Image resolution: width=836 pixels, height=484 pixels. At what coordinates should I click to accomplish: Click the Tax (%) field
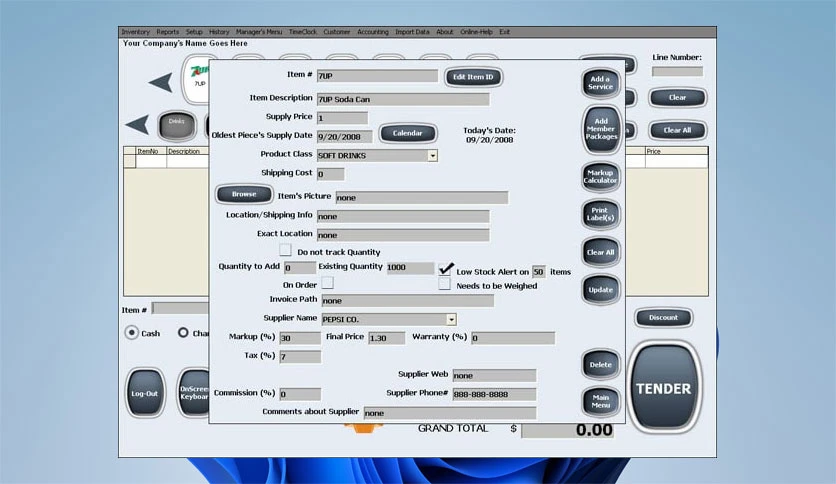300,357
